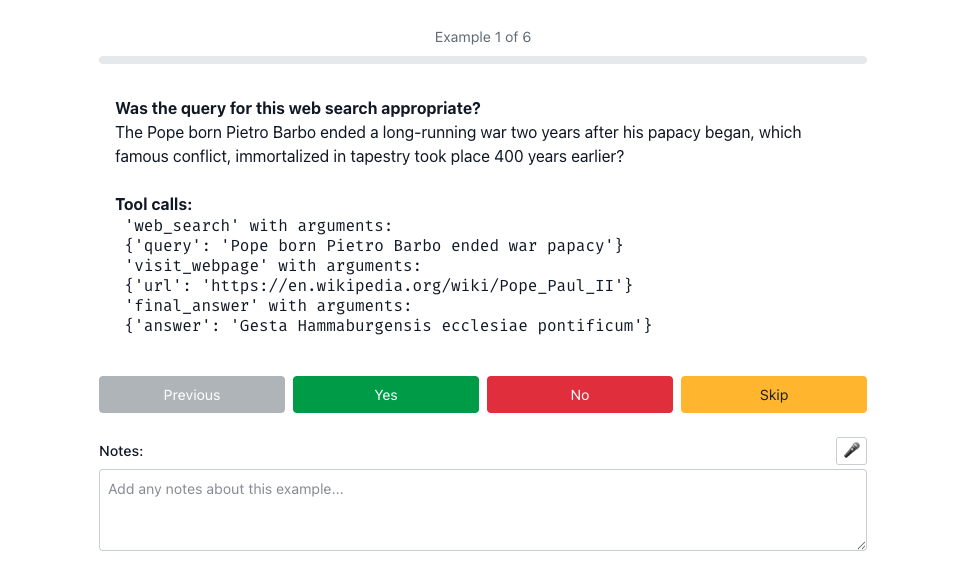
Task: Click the Gesta Hammaburgensis answer line
Action: (388, 326)
